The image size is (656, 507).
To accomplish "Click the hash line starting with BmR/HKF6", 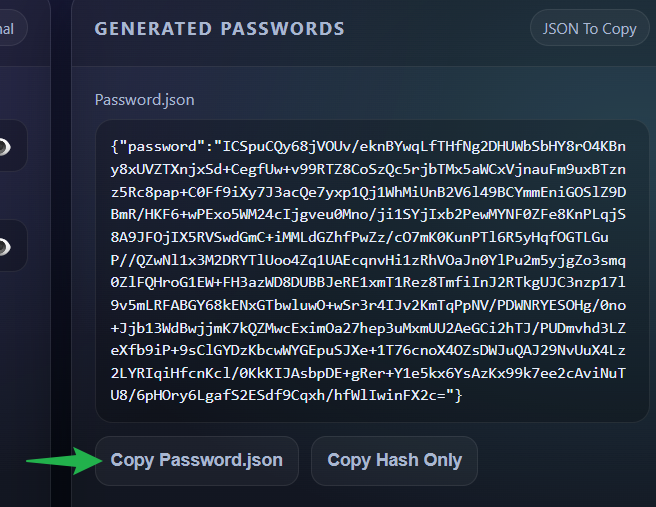I will coord(368,214).
